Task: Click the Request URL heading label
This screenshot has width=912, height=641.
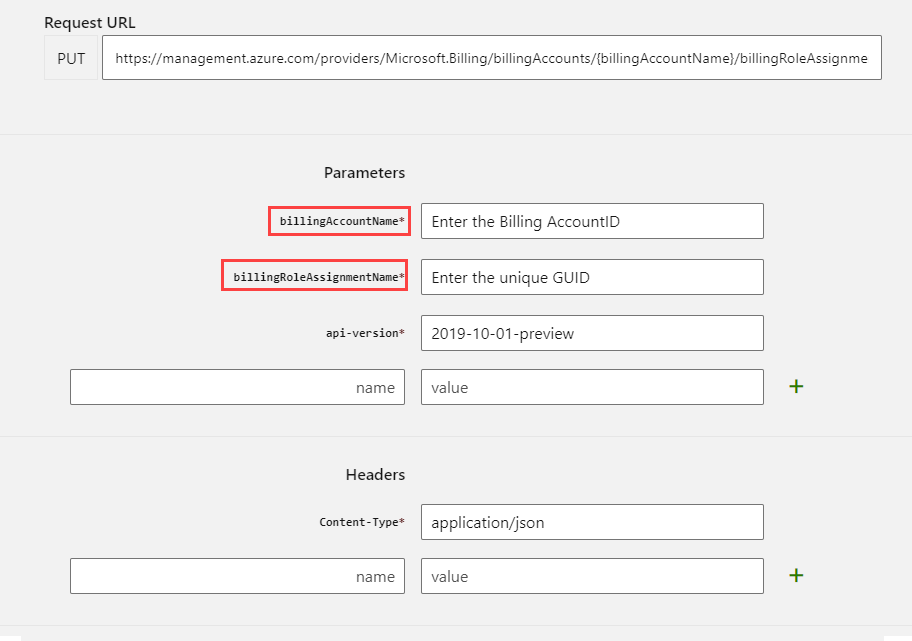Action: coord(90,22)
